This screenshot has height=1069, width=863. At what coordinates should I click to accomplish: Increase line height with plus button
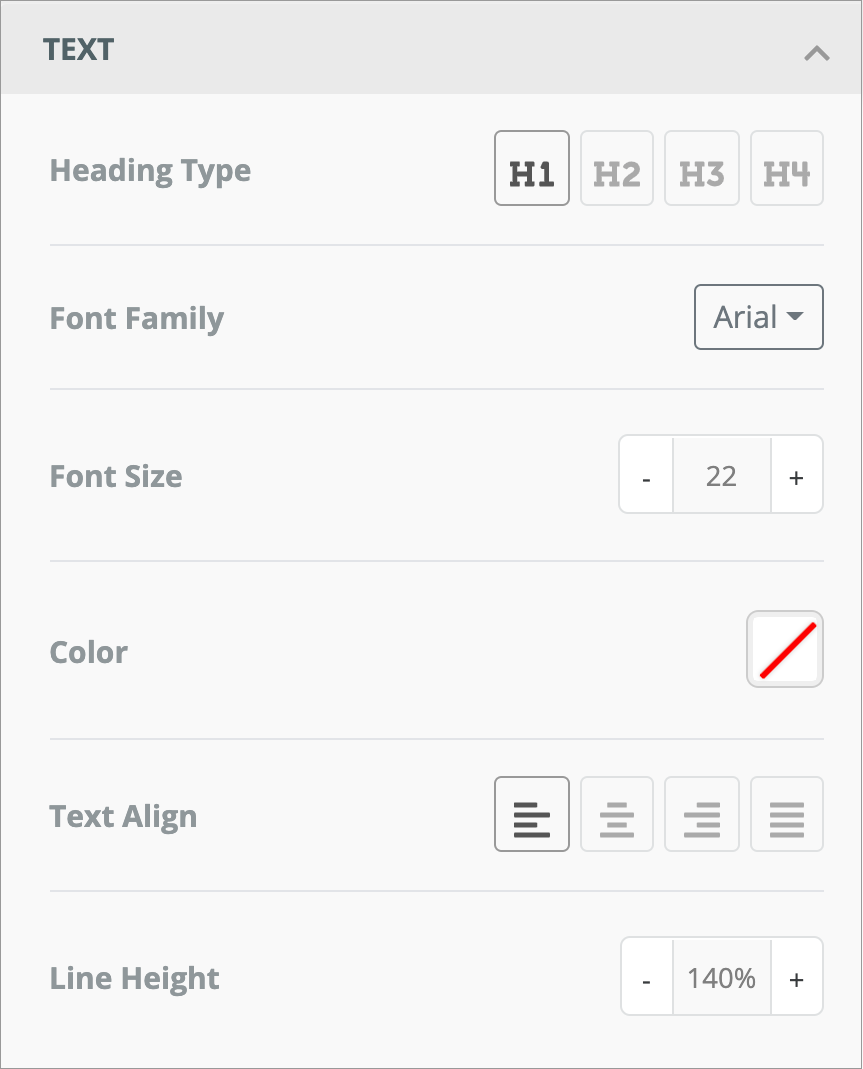(x=796, y=977)
